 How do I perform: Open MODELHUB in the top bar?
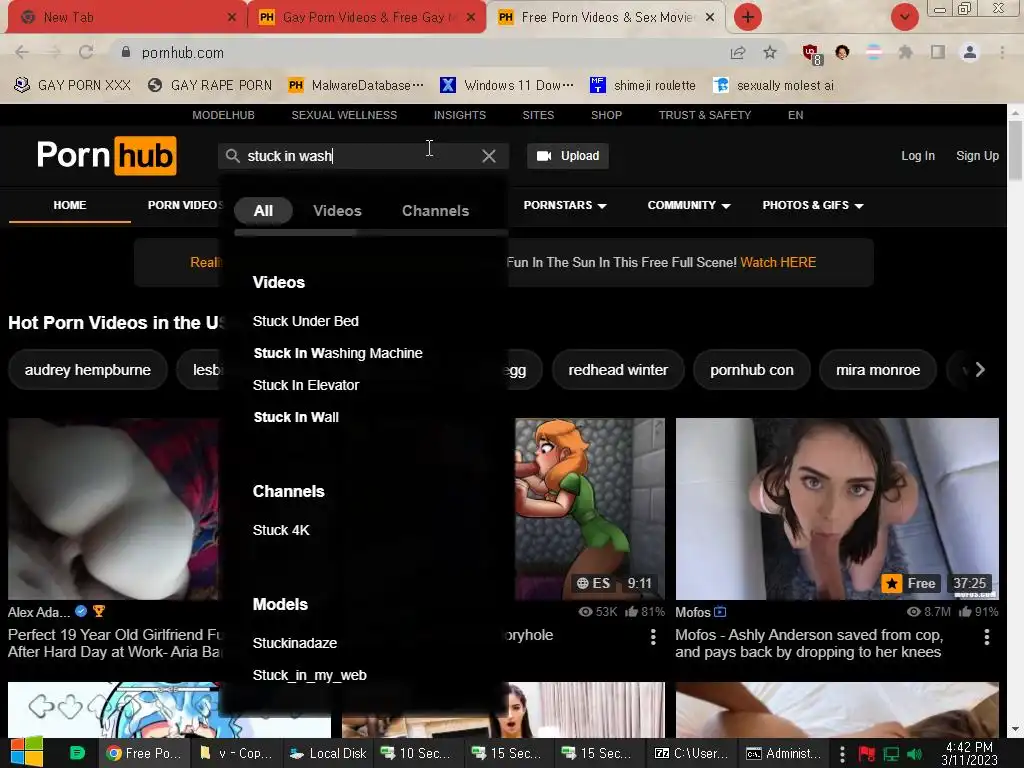pos(223,115)
